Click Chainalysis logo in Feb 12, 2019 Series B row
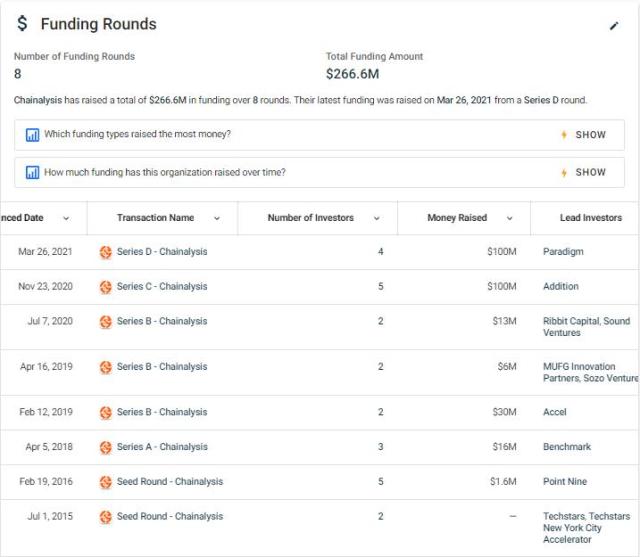The height and width of the screenshot is (557, 640). [106, 412]
